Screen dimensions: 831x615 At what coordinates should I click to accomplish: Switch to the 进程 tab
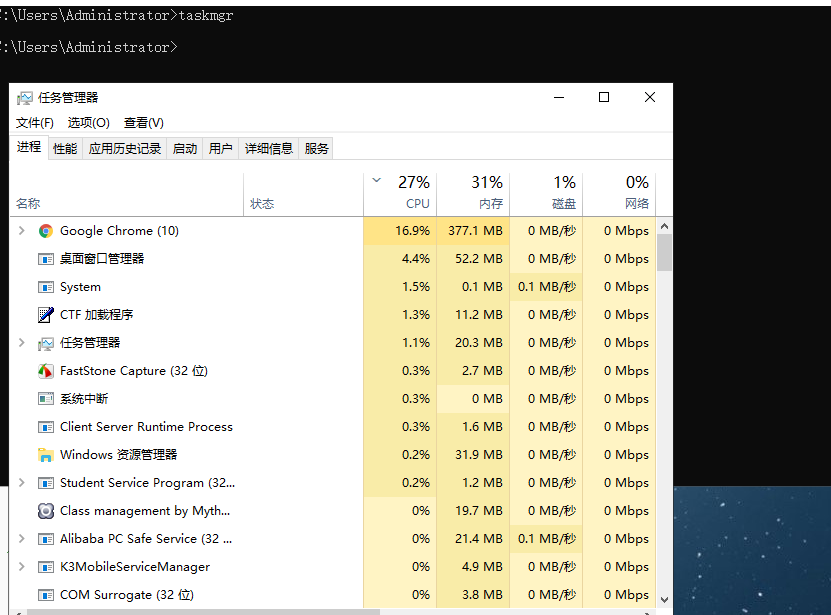29,147
